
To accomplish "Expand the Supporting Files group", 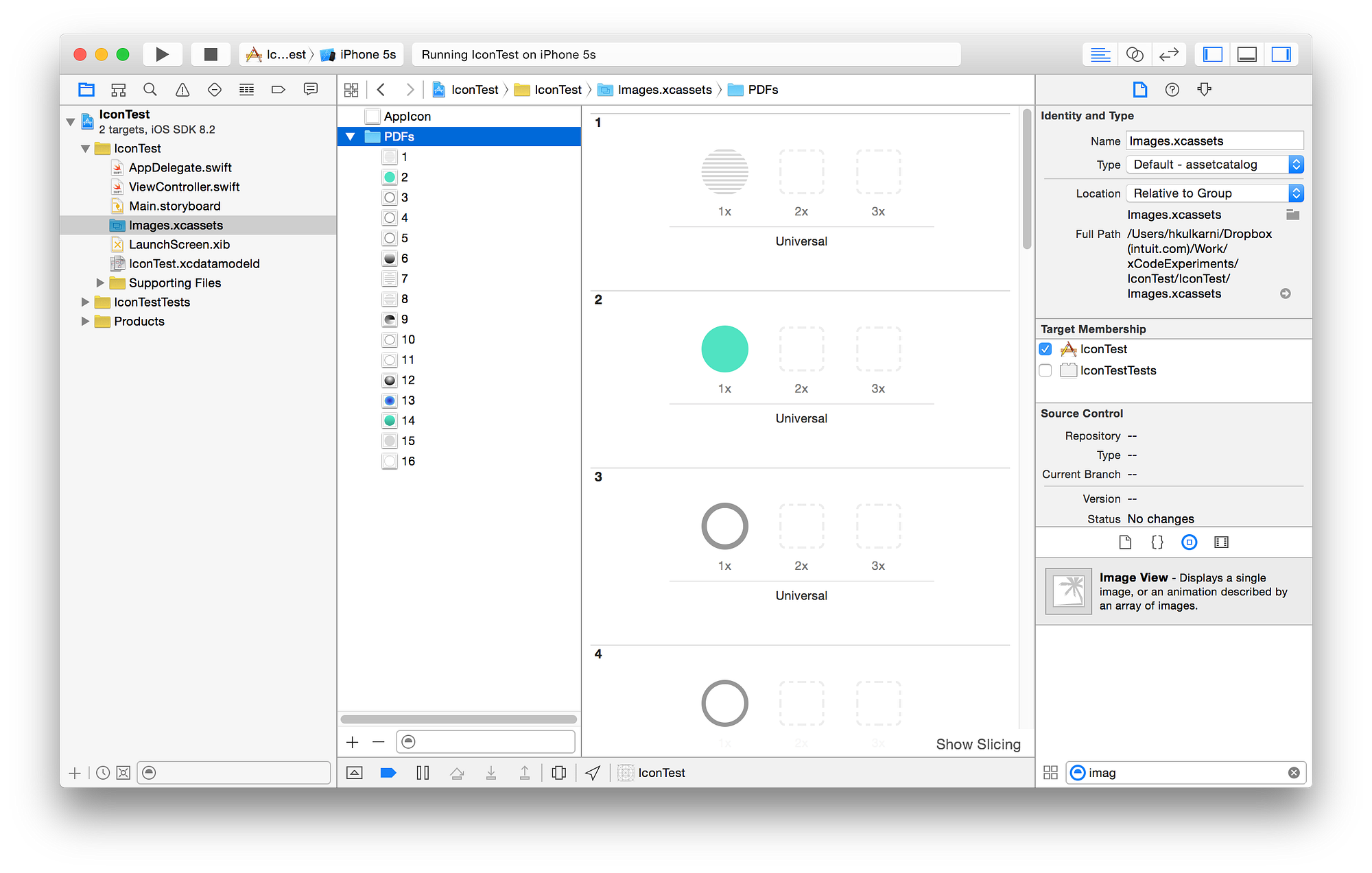I will pos(100,283).
